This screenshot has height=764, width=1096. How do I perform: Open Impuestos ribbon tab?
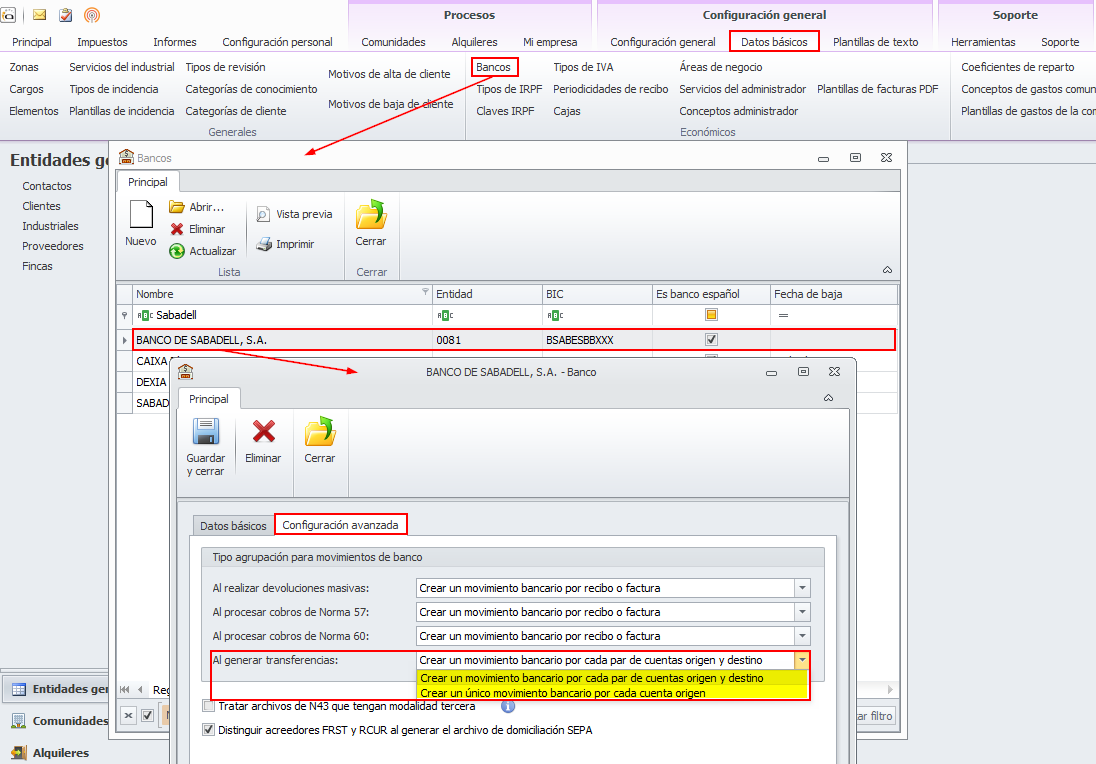pos(102,42)
